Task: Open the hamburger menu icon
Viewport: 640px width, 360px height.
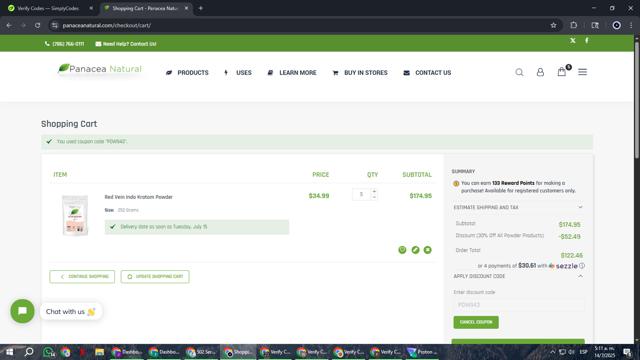Action: pos(582,72)
